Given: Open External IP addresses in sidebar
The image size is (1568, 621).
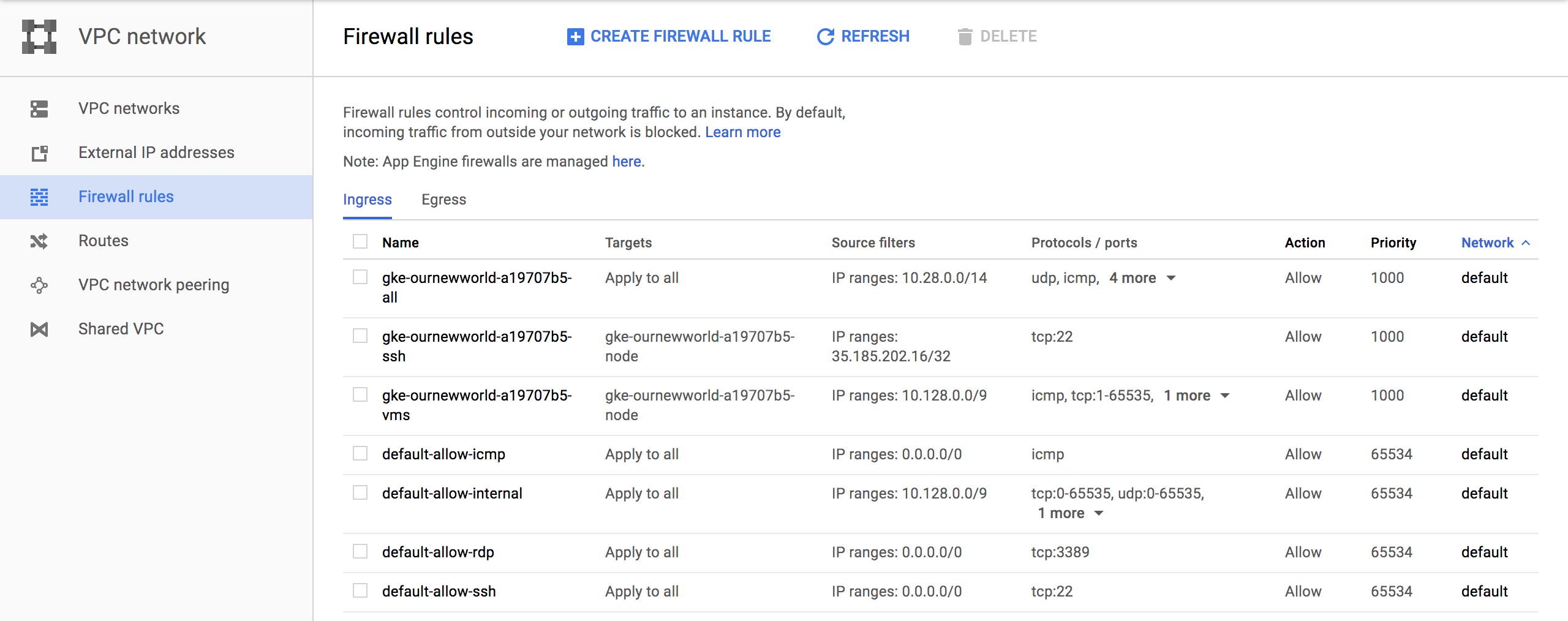Looking at the screenshot, I should (156, 153).
